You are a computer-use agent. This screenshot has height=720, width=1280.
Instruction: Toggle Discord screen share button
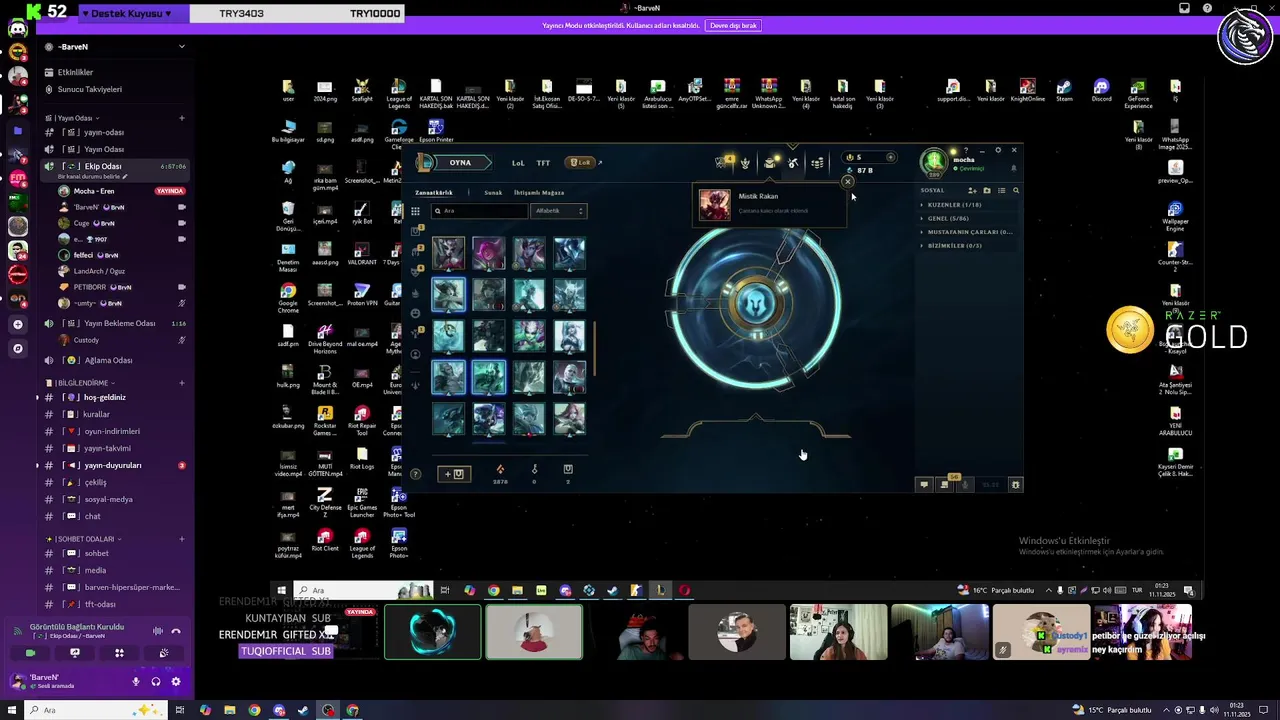[75, 653]
